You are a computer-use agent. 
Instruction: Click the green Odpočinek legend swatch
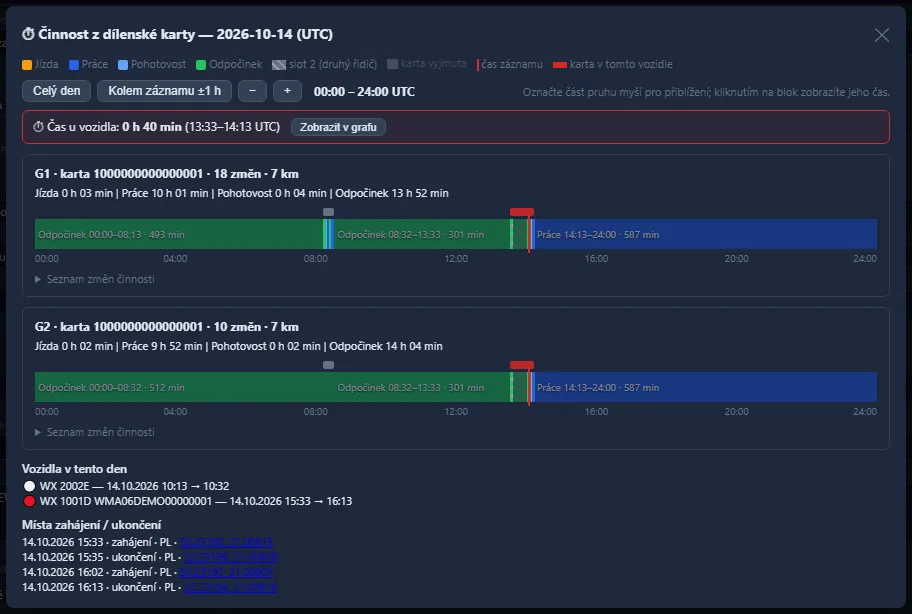(201, 65)
